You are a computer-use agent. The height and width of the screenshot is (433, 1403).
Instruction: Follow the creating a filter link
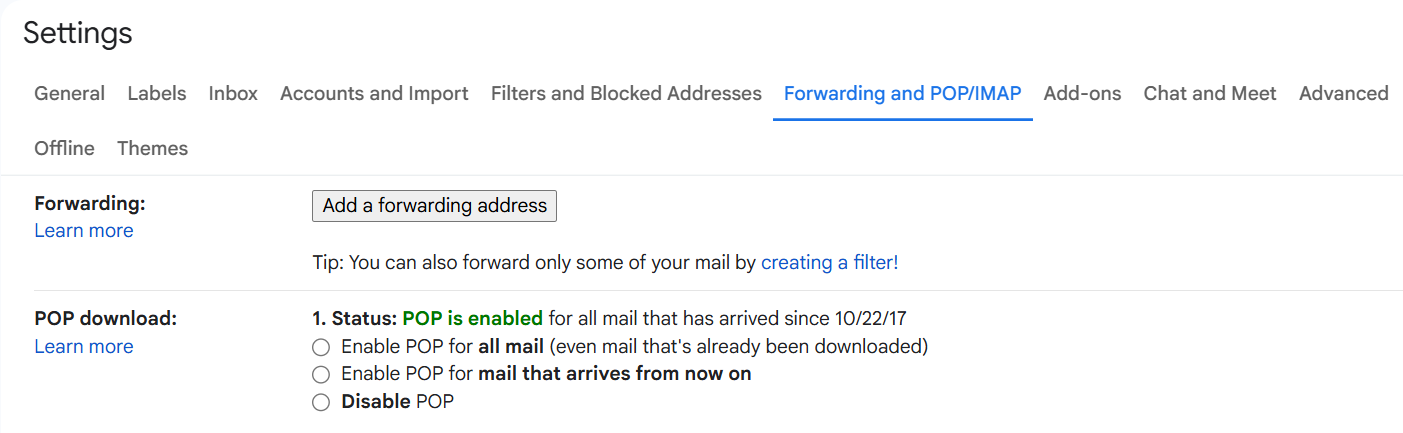click(829, 263)
